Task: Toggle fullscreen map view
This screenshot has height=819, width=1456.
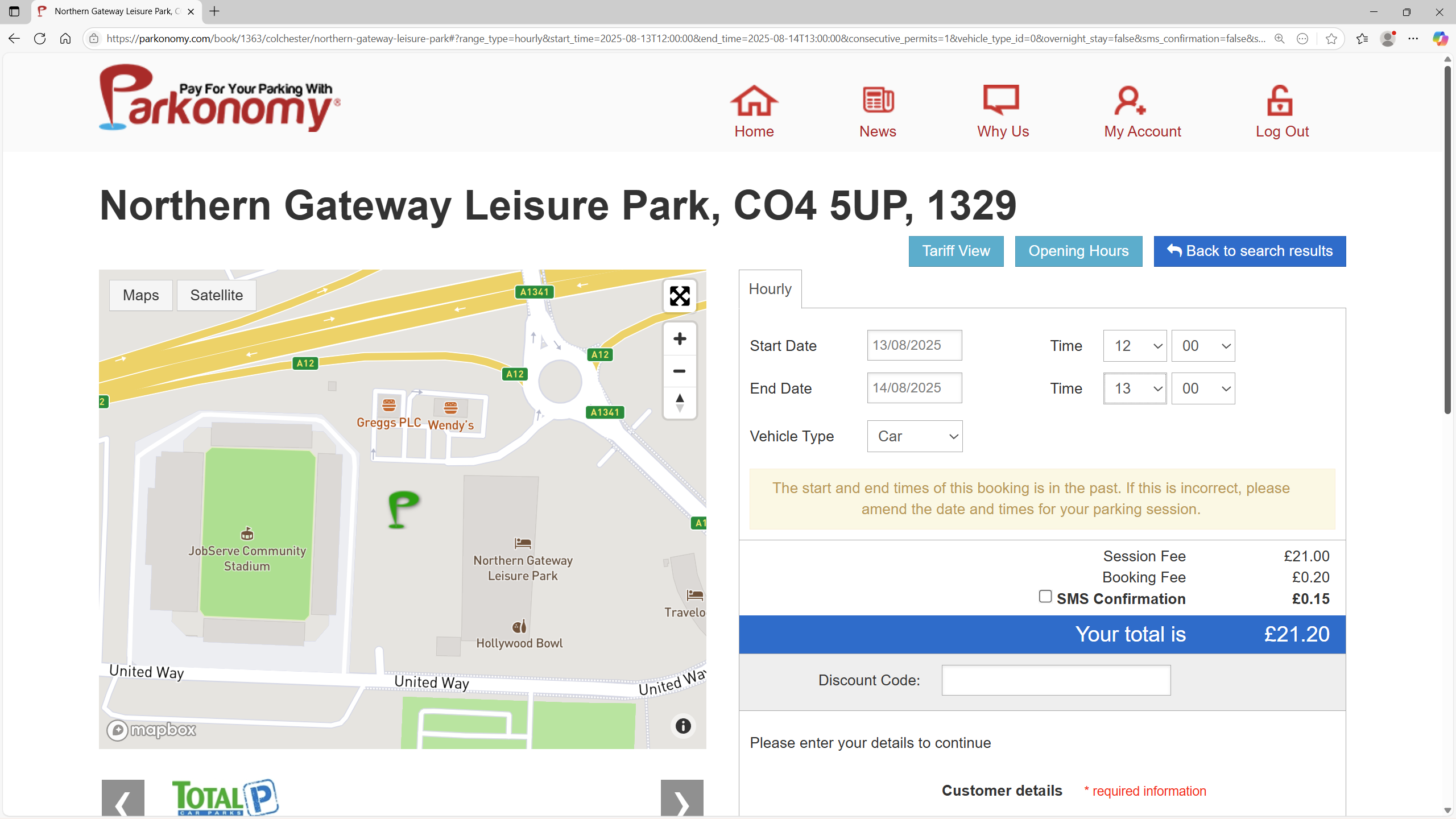Action: 680,296
